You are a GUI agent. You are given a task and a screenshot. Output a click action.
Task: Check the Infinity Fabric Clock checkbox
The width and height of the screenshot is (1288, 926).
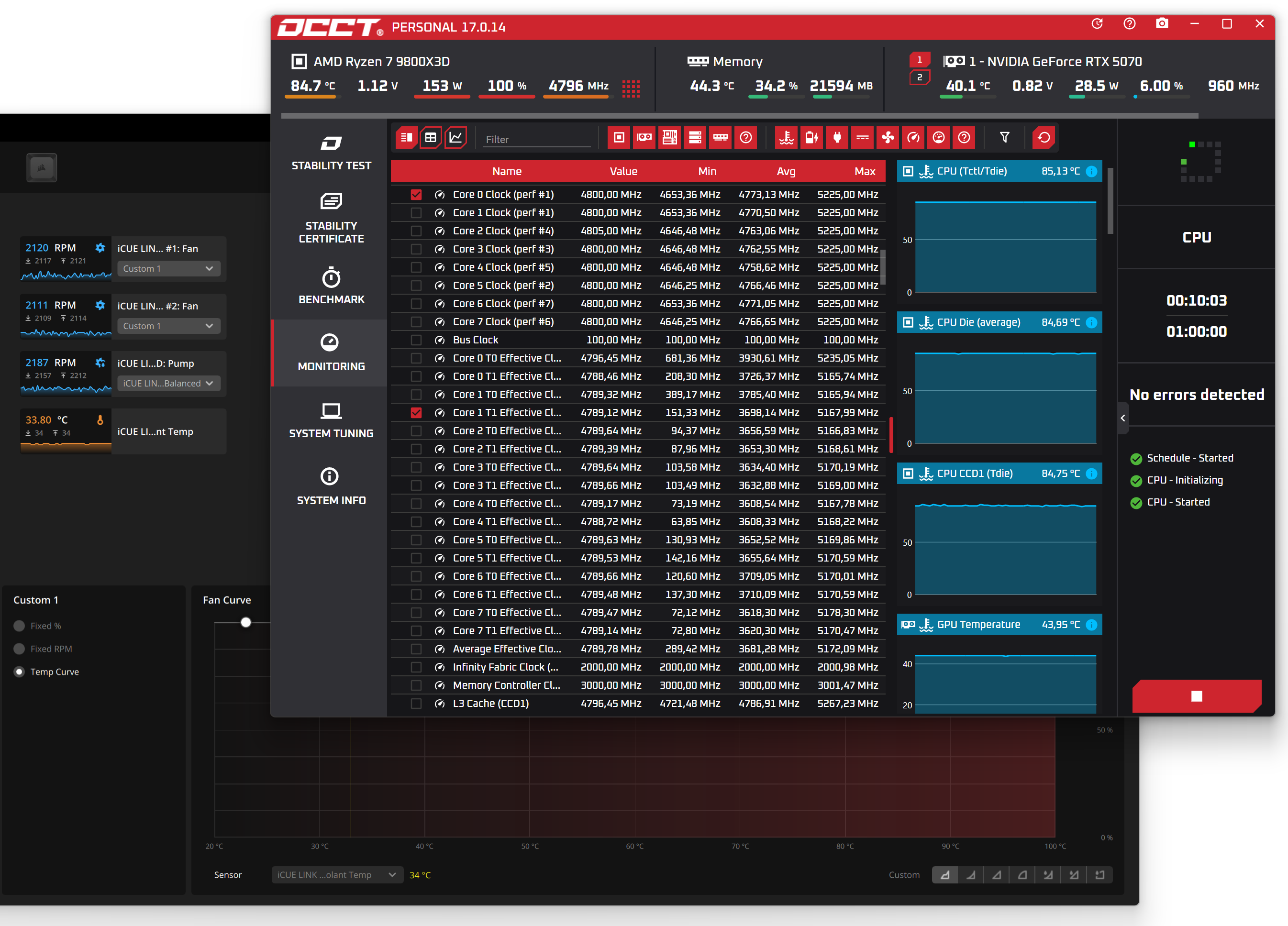click(416, 667)
